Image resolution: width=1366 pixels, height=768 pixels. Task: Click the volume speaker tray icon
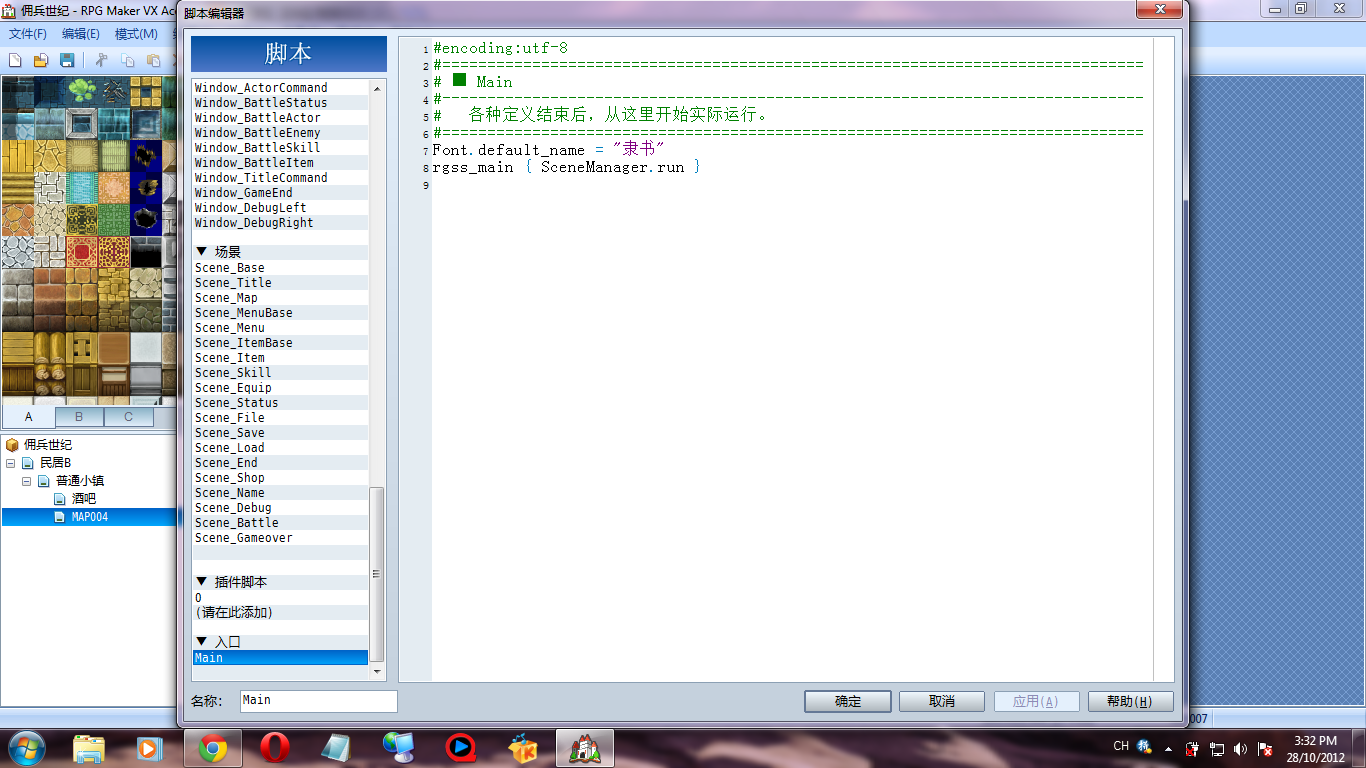point(1241,748)
